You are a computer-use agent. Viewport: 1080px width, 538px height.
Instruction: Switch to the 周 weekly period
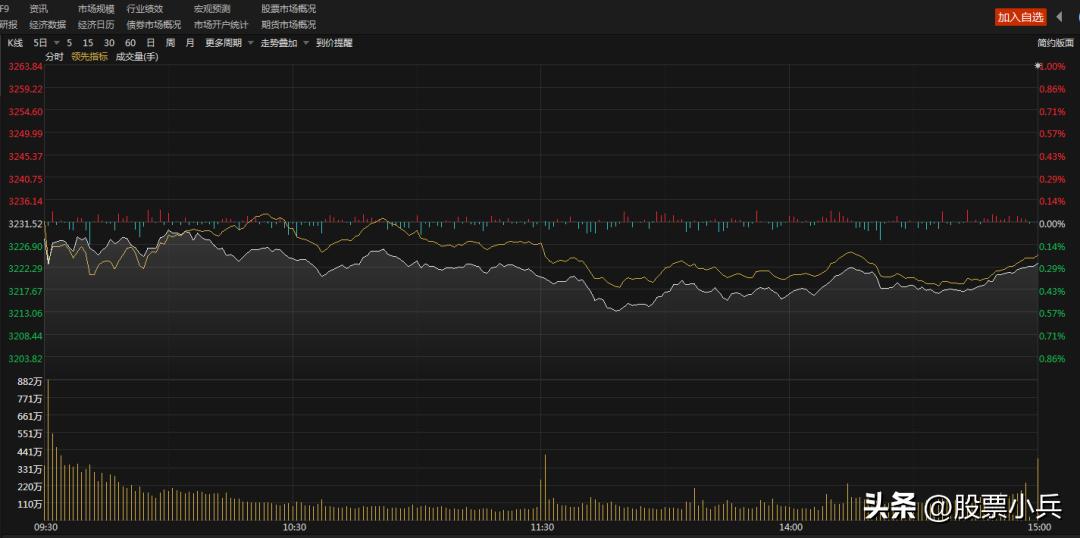tap(170, 43)
